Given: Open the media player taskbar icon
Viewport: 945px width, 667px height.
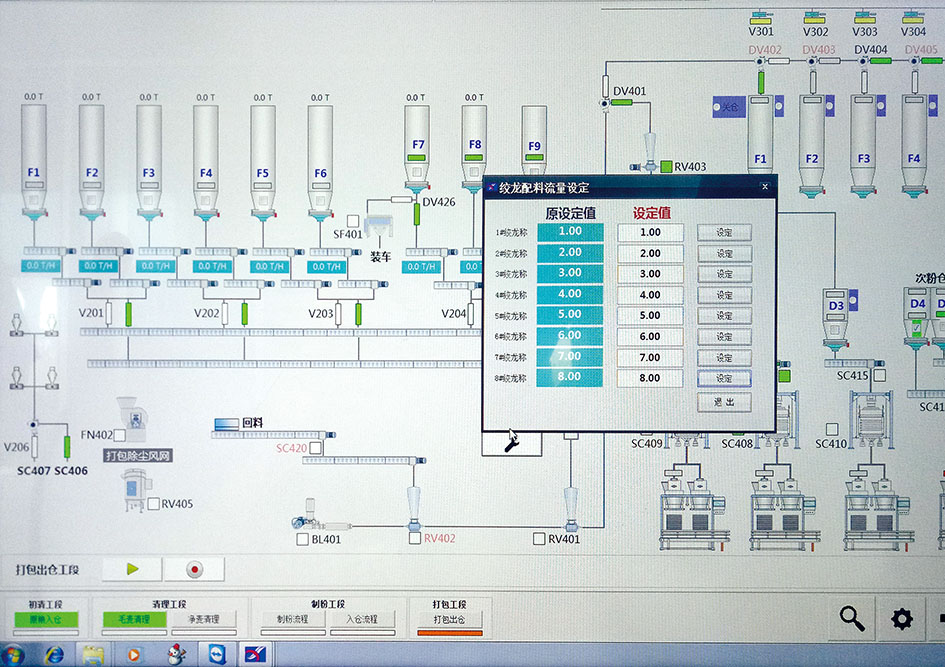Looking at the screenshot, I should tap(134, 654).
